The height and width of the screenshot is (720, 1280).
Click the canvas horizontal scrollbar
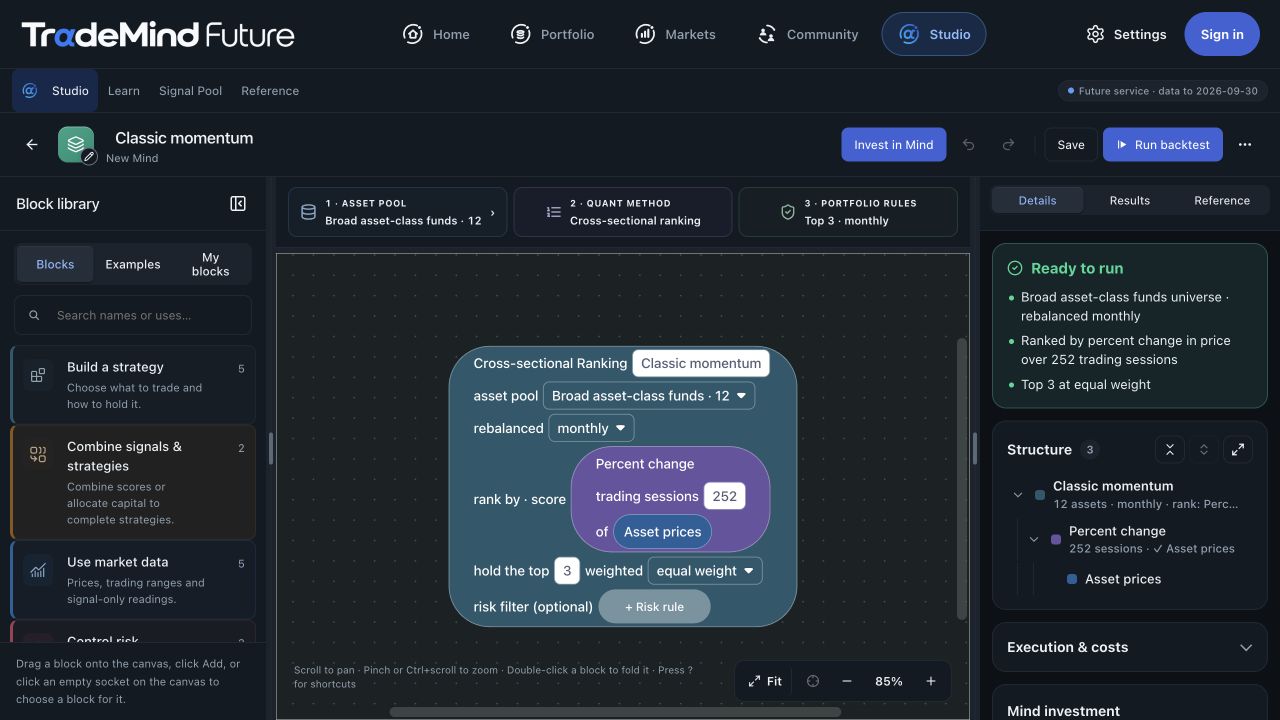tap(615, 712)
